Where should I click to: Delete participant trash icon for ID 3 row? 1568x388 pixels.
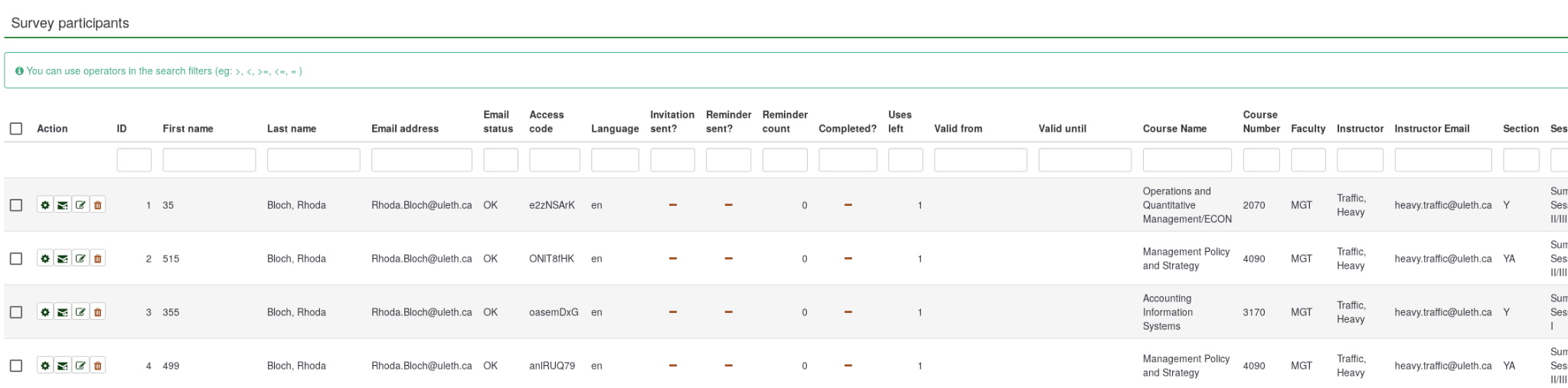(x=98, y=312)
